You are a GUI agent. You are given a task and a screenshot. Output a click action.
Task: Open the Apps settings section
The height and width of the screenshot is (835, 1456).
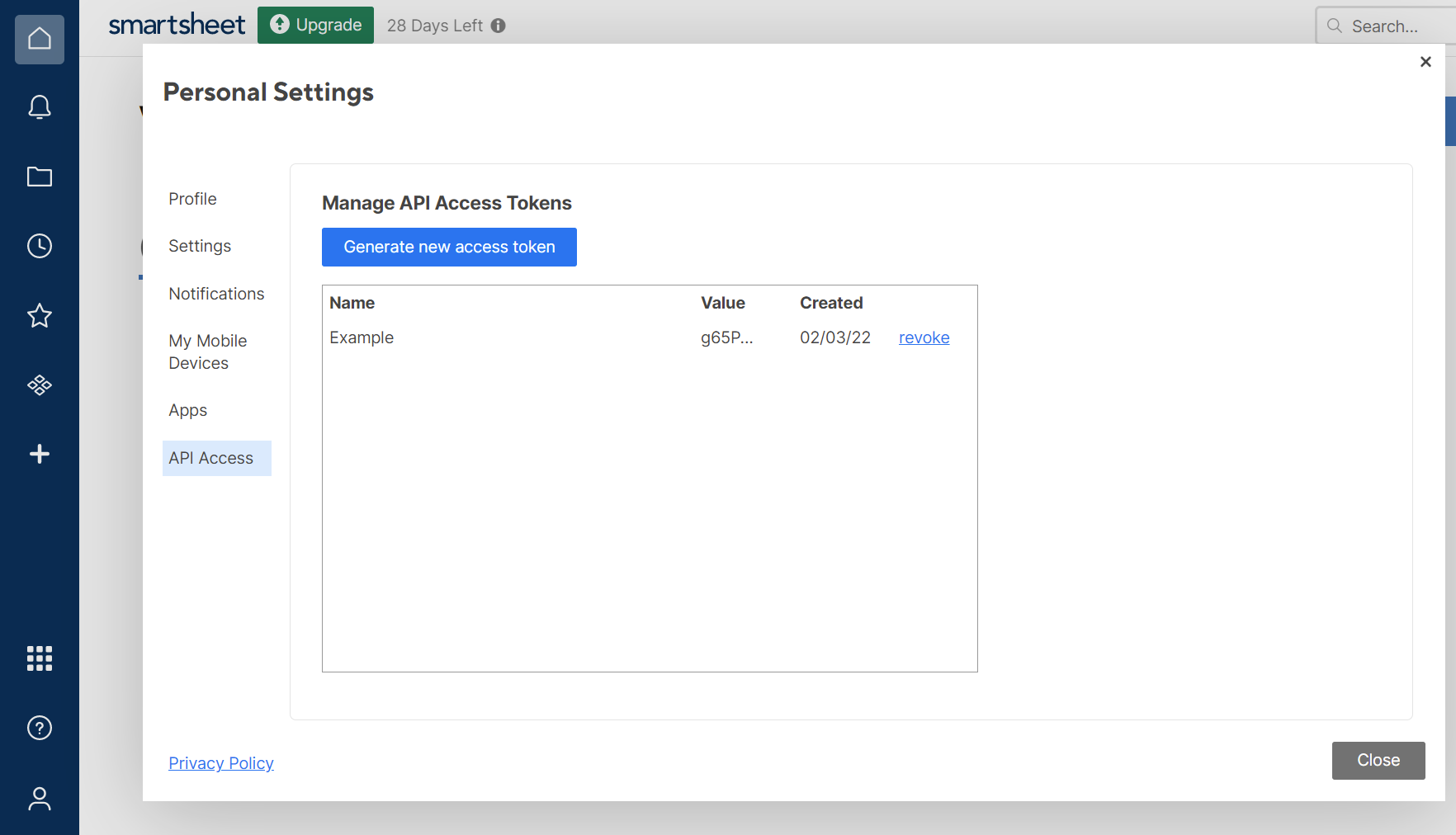pos(187,410)
